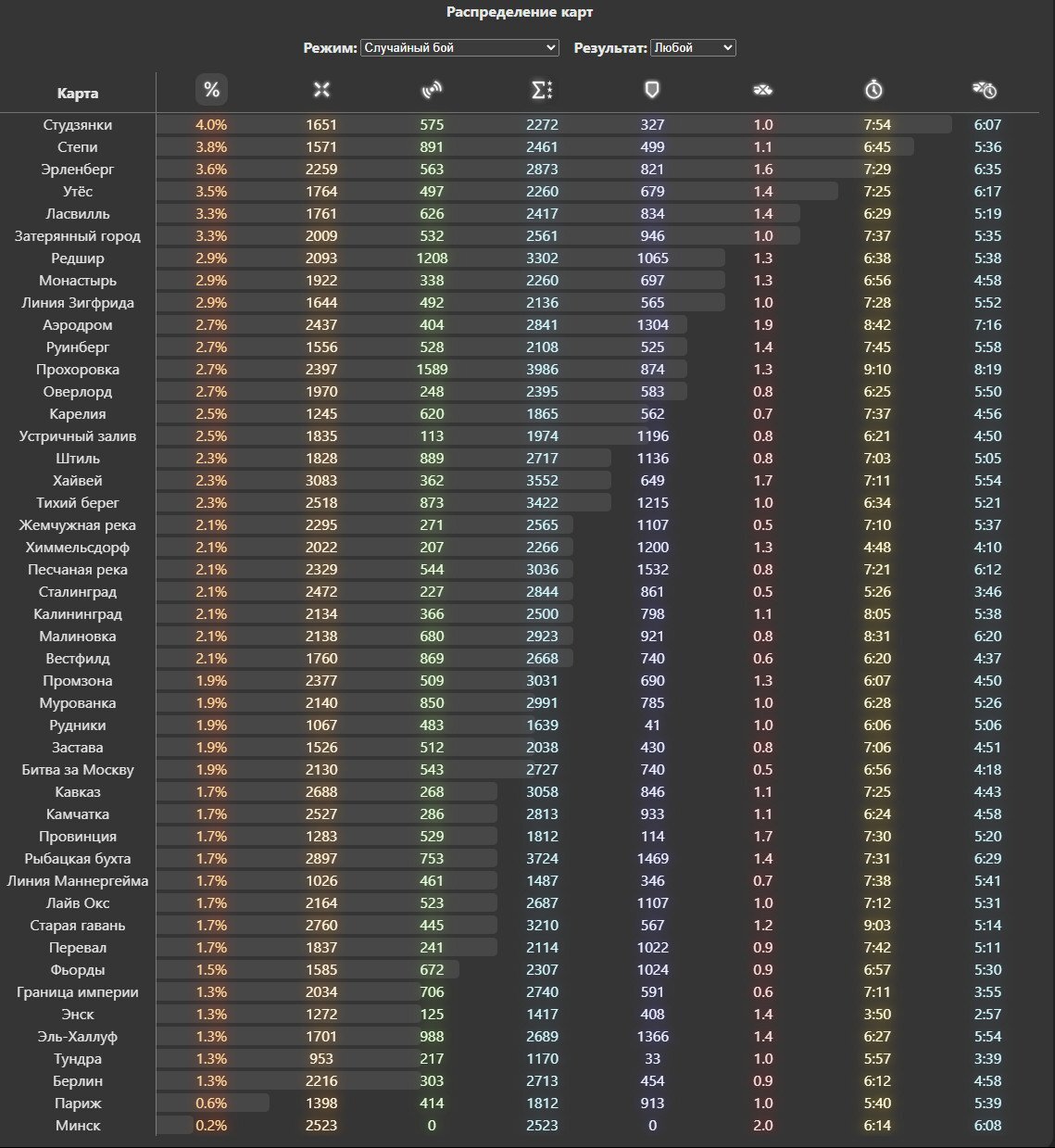Sort by percentage column icon

pyautogui.click(x=211, y=90)
